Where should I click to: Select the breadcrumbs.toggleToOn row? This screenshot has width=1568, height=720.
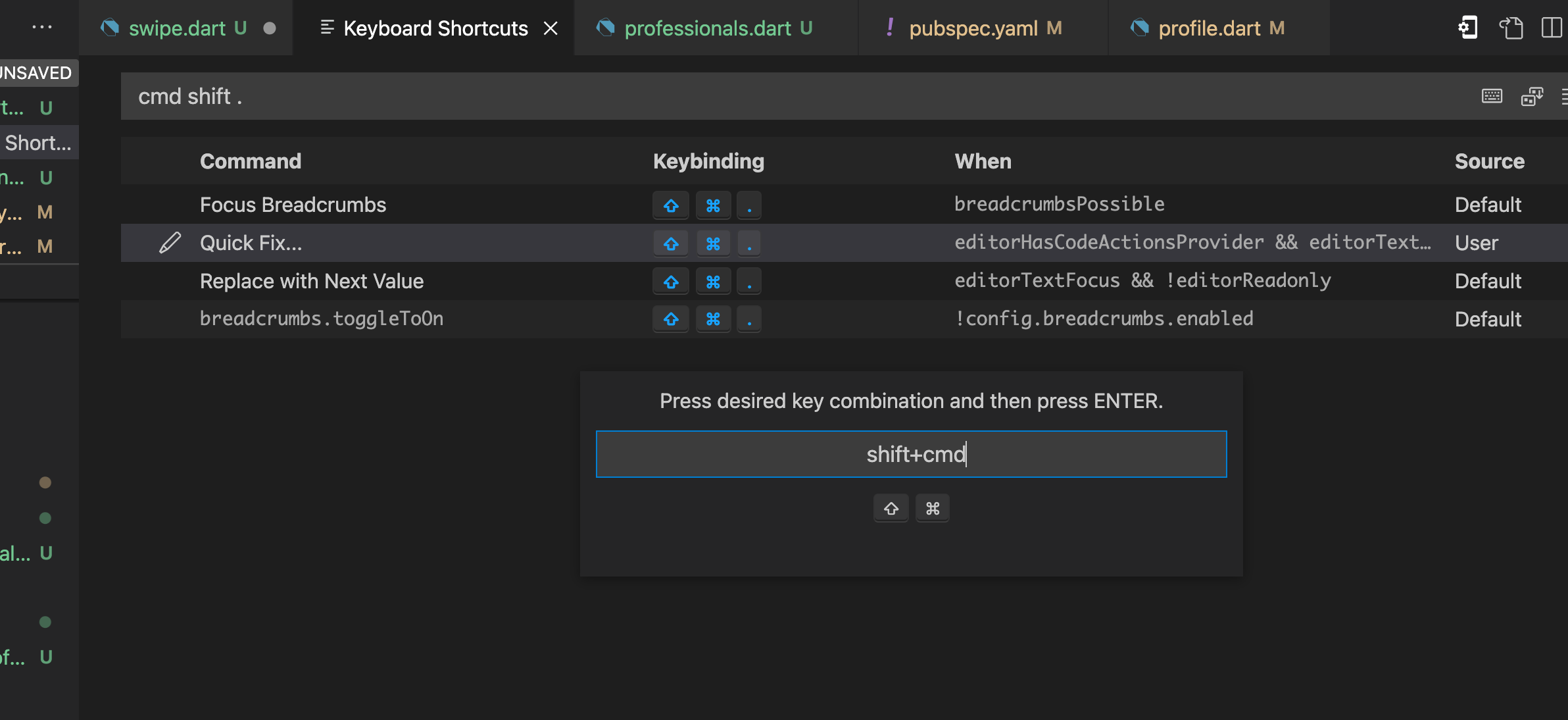coord(321,319)
